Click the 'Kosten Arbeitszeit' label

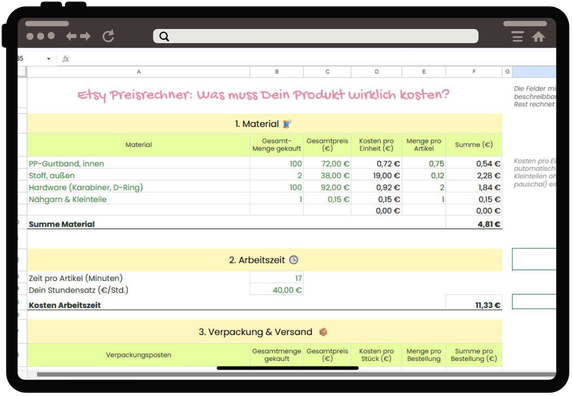pos(64,305)
